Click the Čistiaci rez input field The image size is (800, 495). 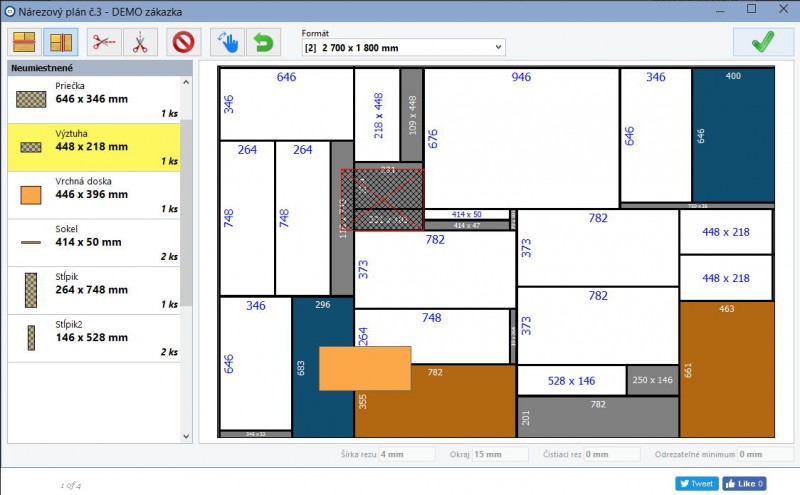point(612,454)
